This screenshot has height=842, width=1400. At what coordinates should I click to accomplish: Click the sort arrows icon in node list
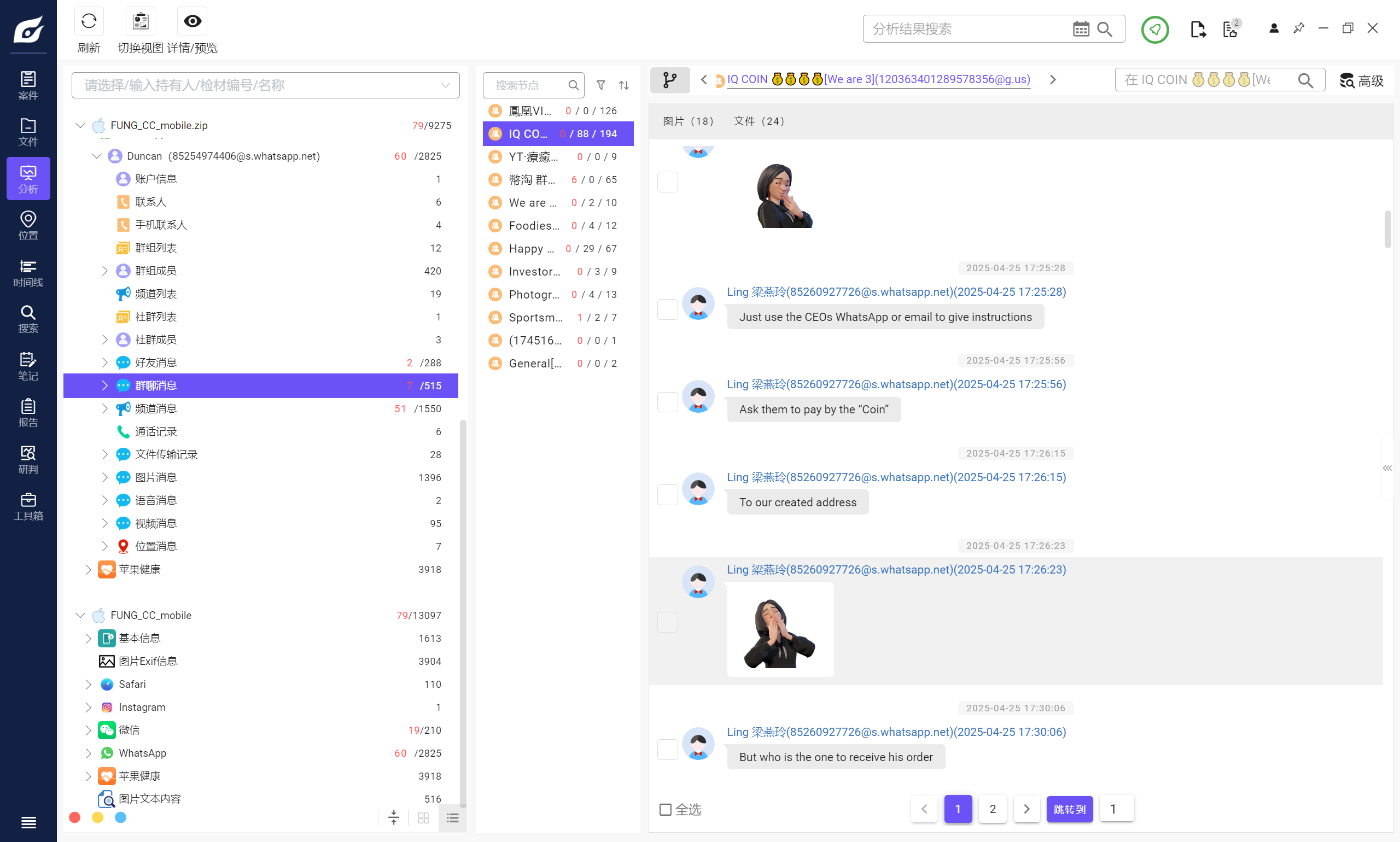tap(623, 85)
